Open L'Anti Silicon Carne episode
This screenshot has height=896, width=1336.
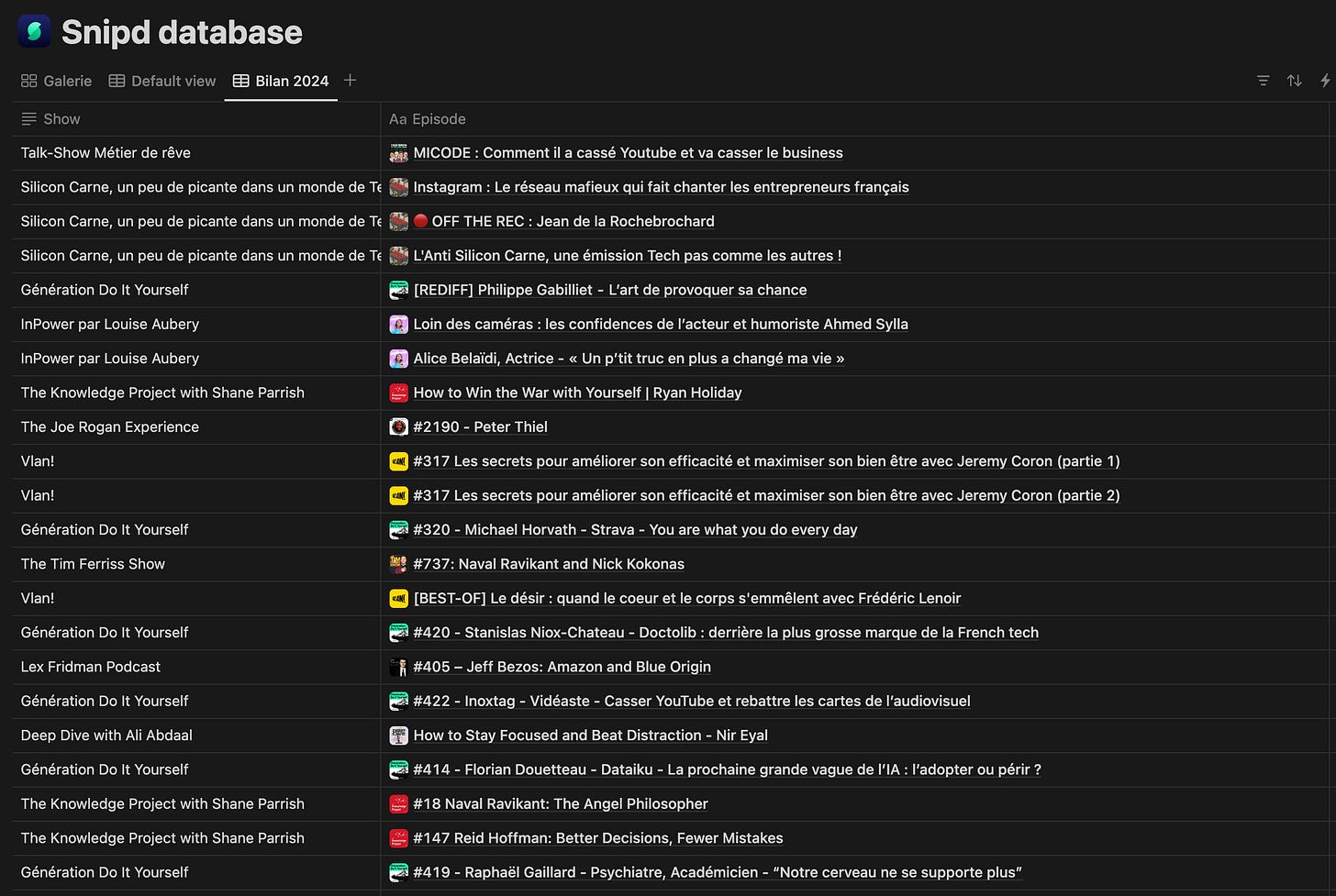[628, 256]
